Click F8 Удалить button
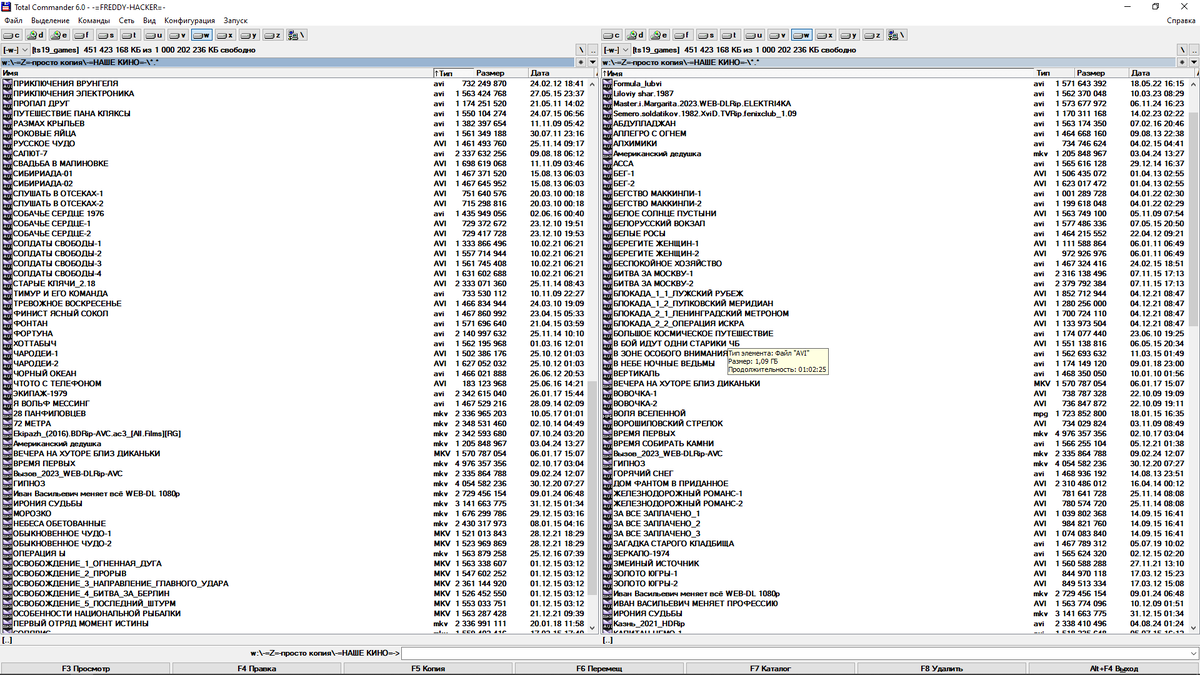 [x=941, y=668]
